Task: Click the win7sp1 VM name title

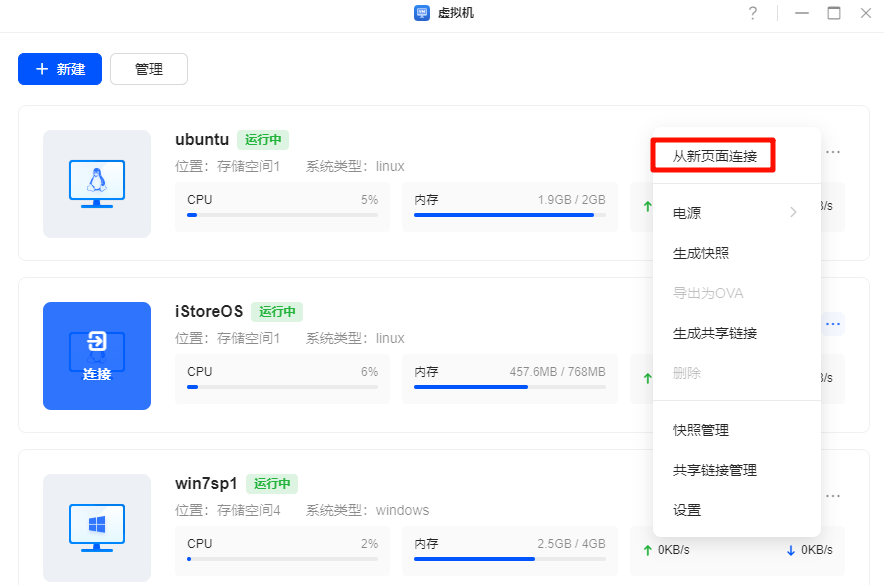Action: coord(206,484)
